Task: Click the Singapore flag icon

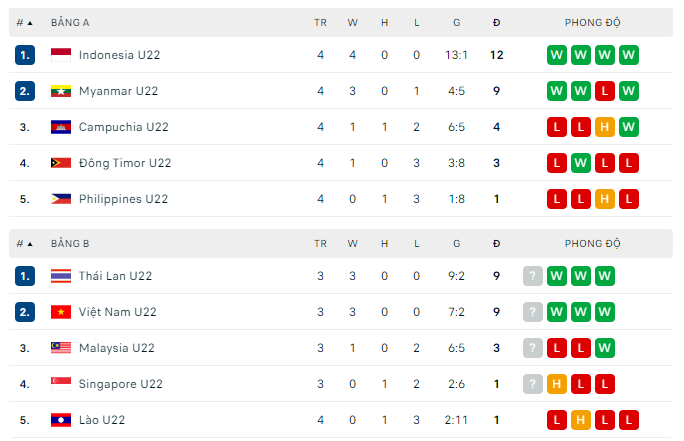Action: point(61,384)
